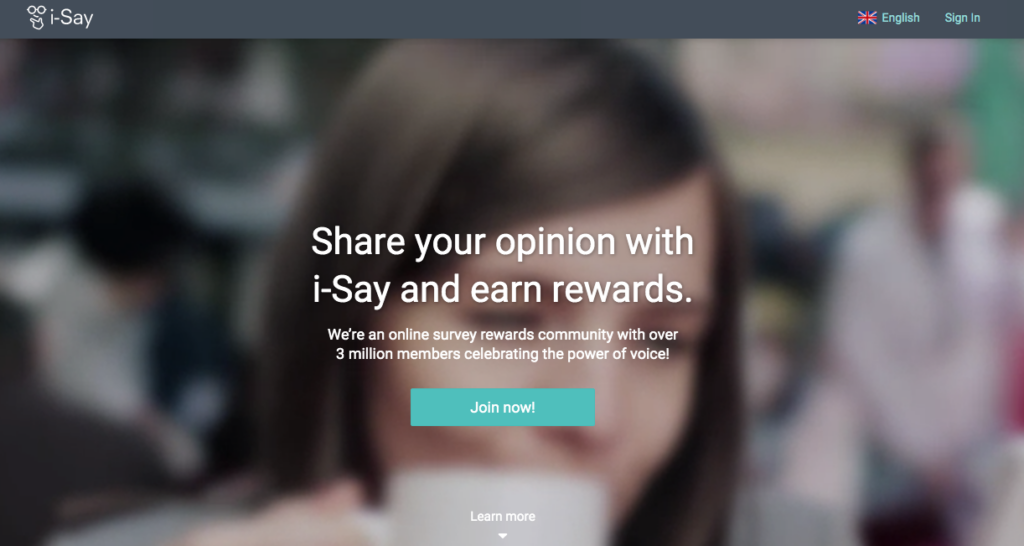
Task: Click the i-Say wordmark text
Action: (72, 18)
